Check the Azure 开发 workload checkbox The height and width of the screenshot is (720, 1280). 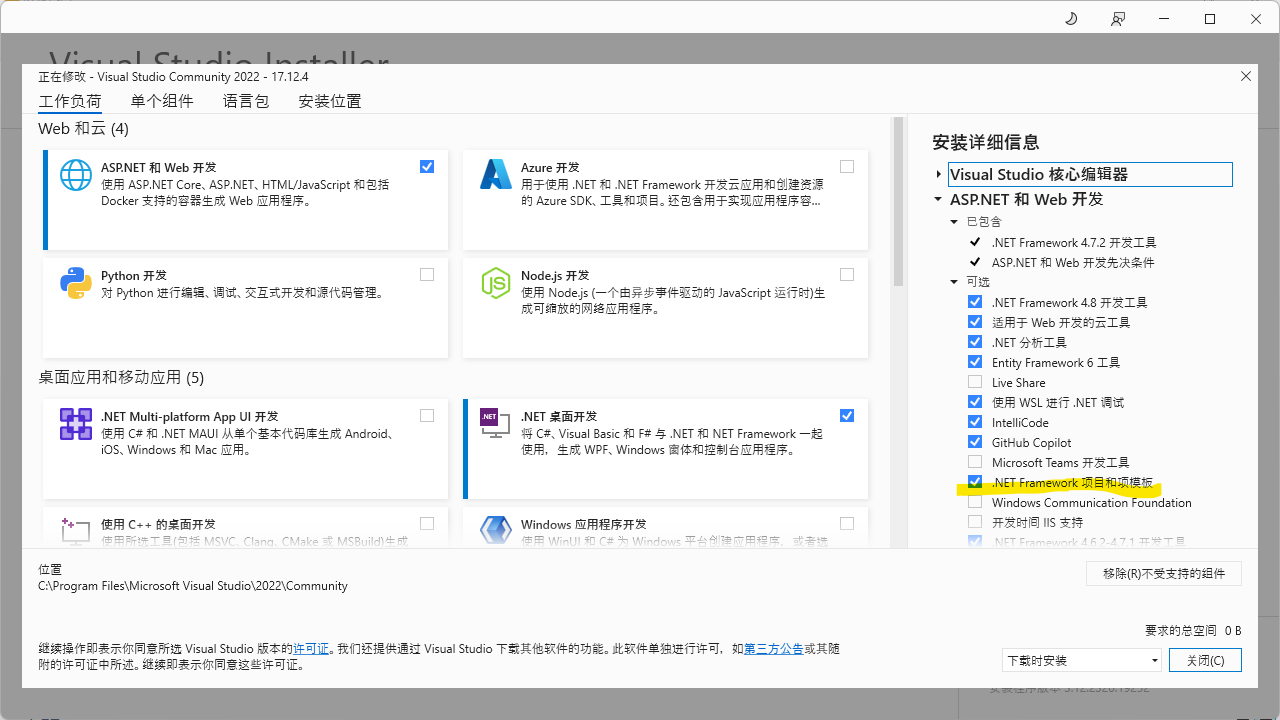pyautogui.click(x=847, y=166)
